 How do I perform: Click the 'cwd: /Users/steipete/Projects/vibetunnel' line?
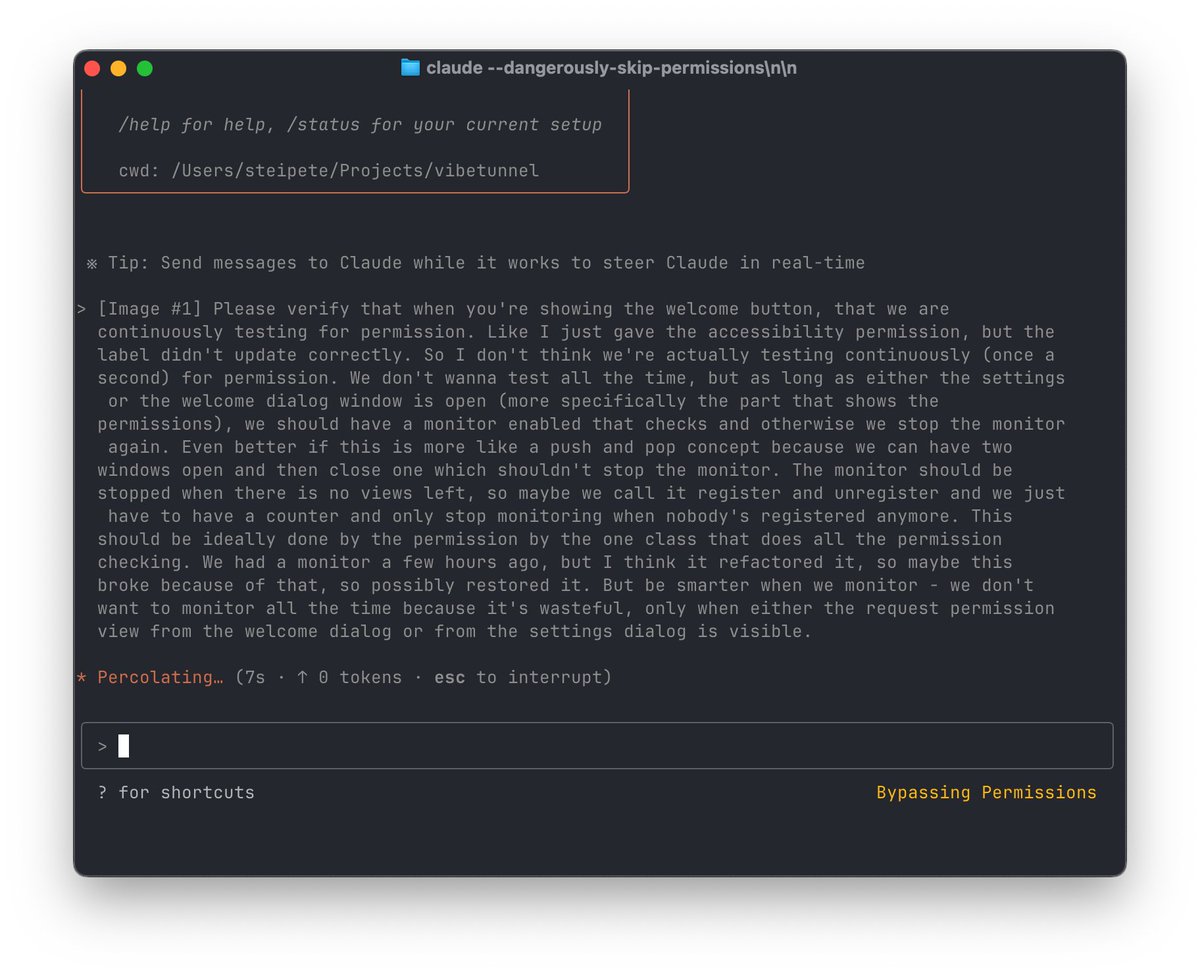click(329, 171)
